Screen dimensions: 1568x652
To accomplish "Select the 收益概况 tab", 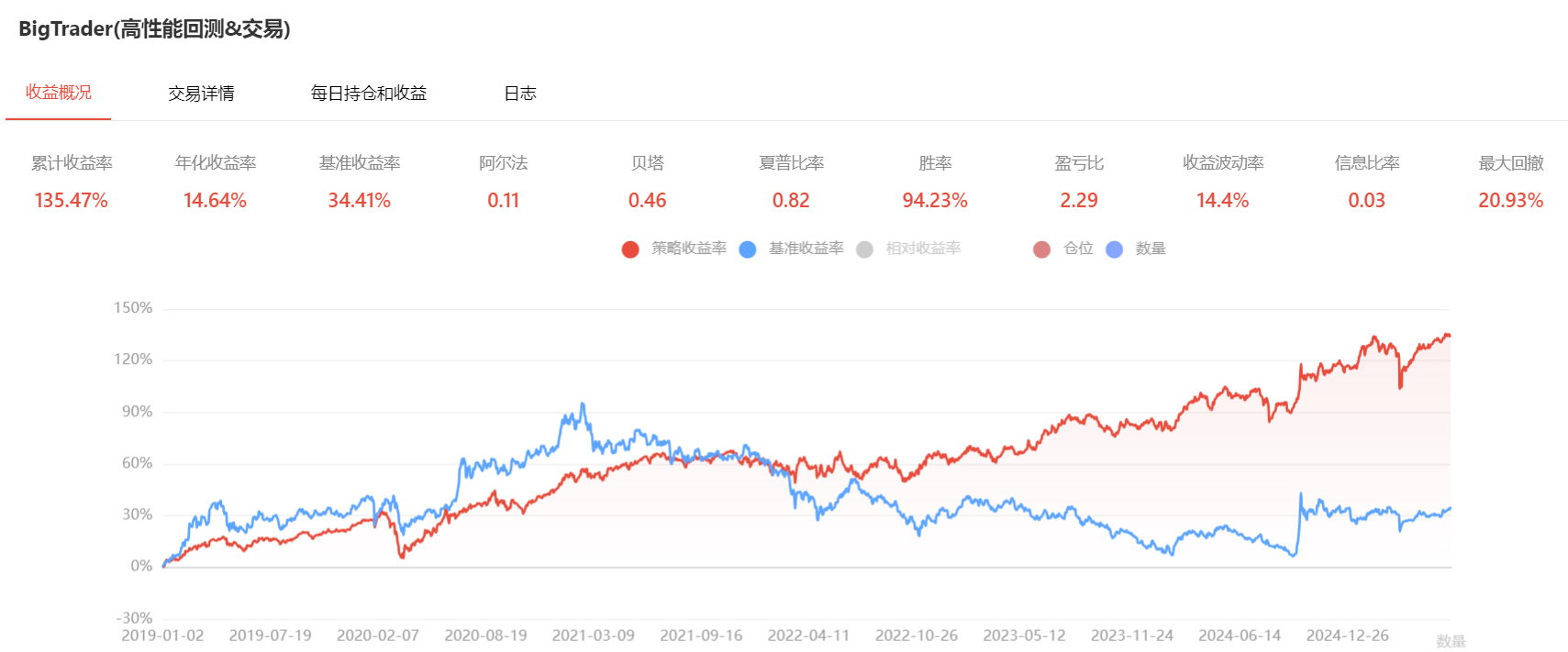I will [59, 93].
